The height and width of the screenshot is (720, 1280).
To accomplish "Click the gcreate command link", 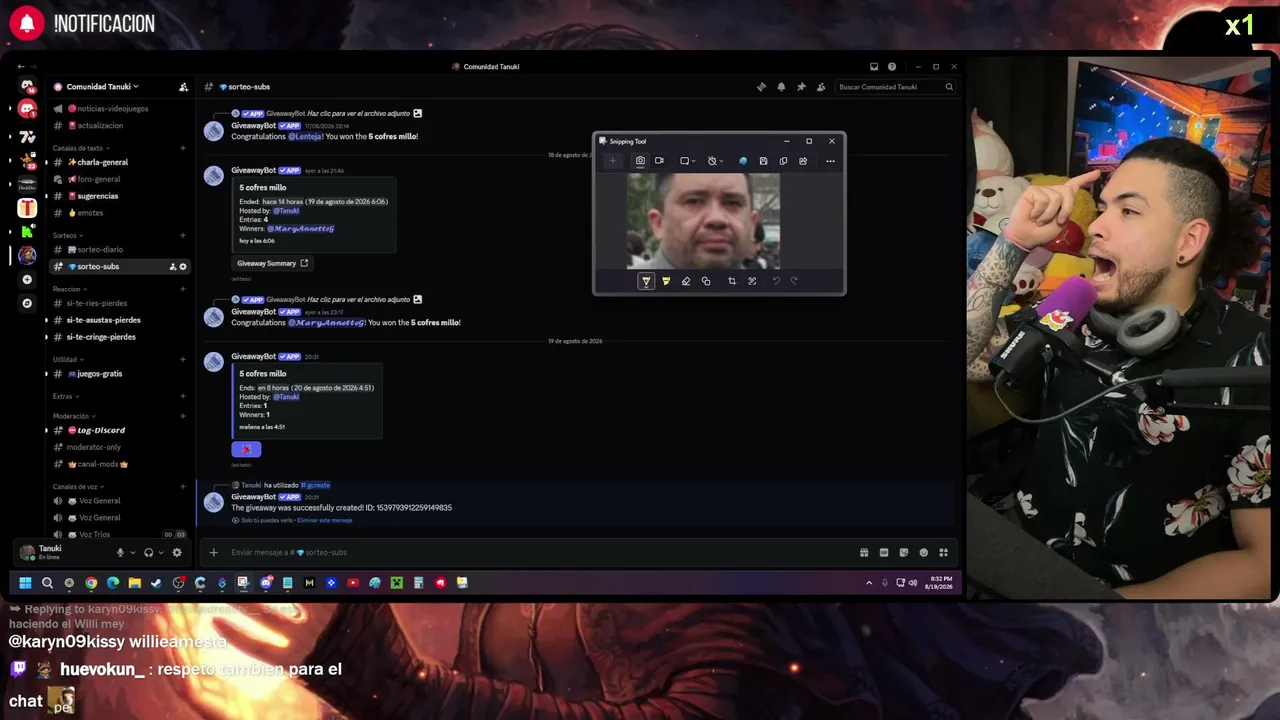I will point(315,485).
